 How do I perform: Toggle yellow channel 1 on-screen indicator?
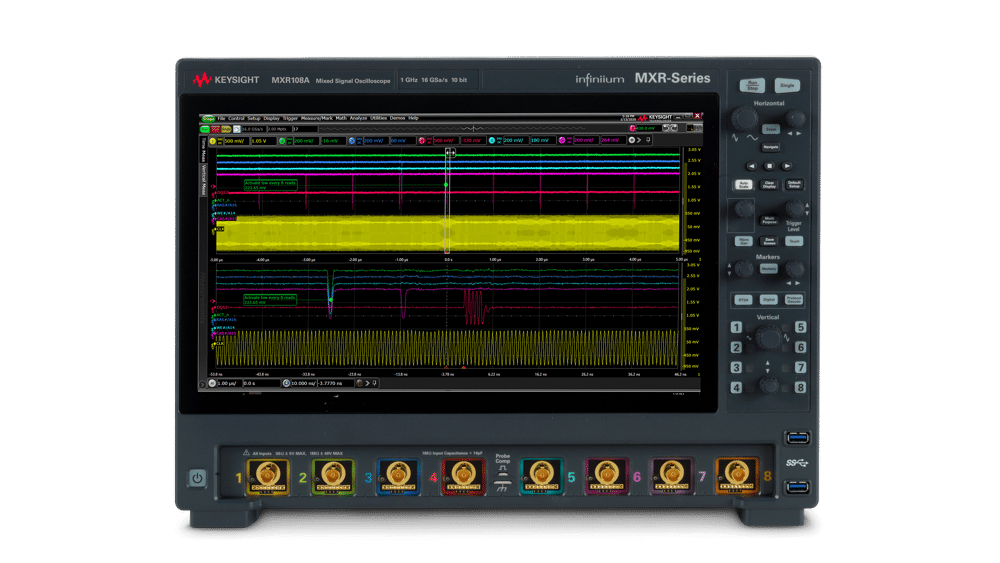[213, 141]
